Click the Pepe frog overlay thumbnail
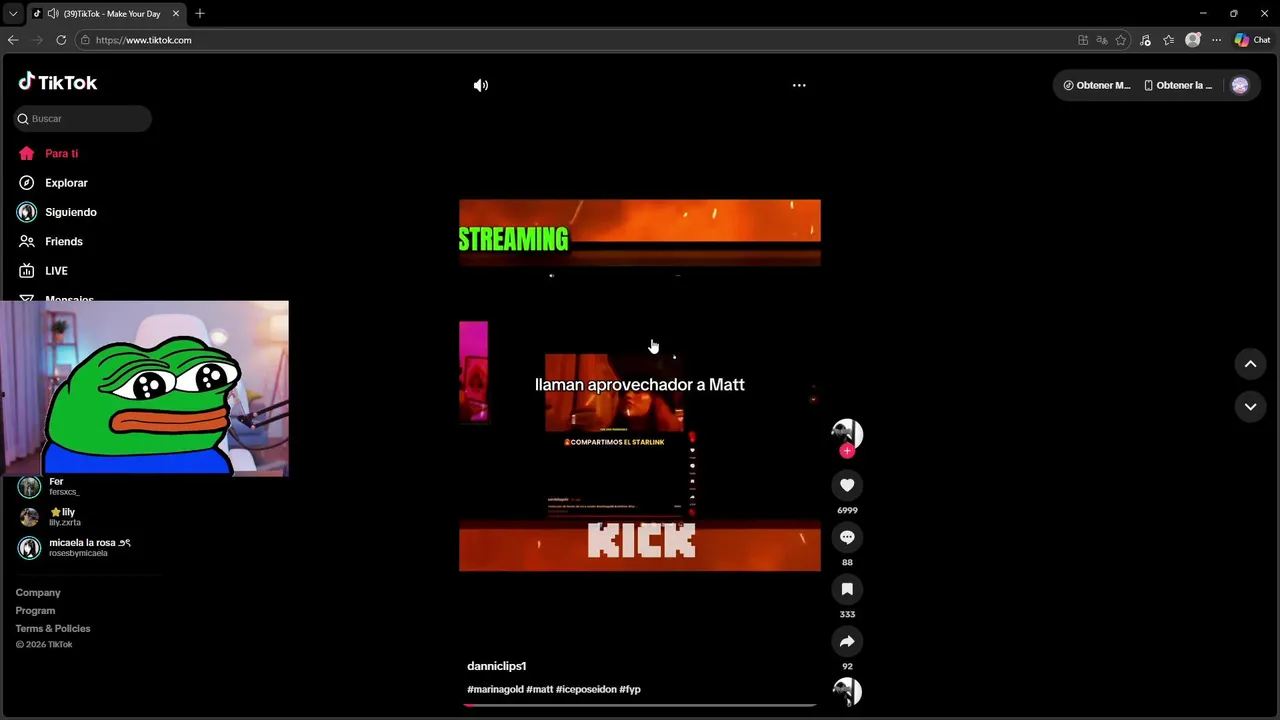This screenshot has width=1280, height=720. [144, 388]
